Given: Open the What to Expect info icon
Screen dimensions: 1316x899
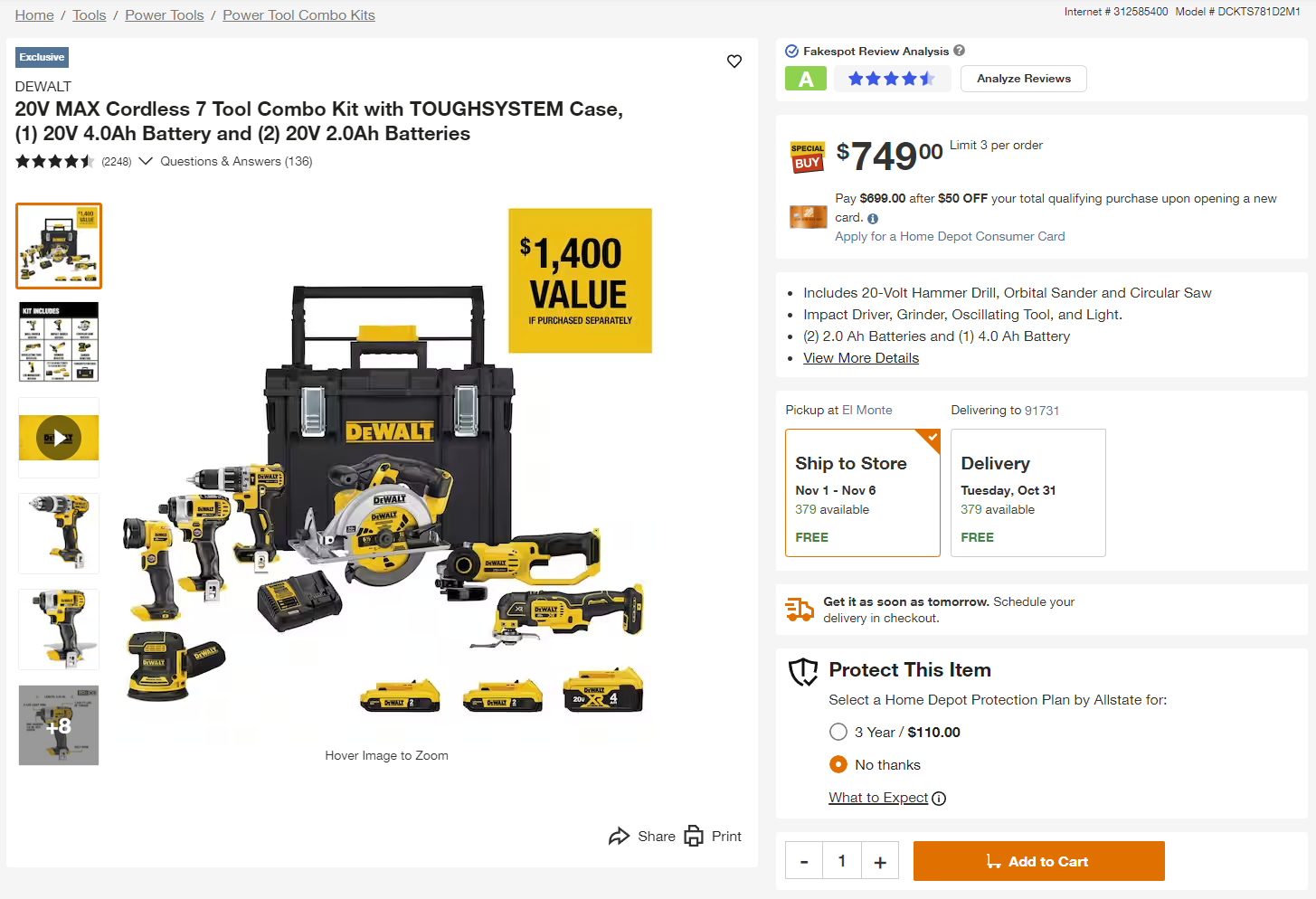Looking at the screenshot, I should pyautogui.click(x=939, y=799).
